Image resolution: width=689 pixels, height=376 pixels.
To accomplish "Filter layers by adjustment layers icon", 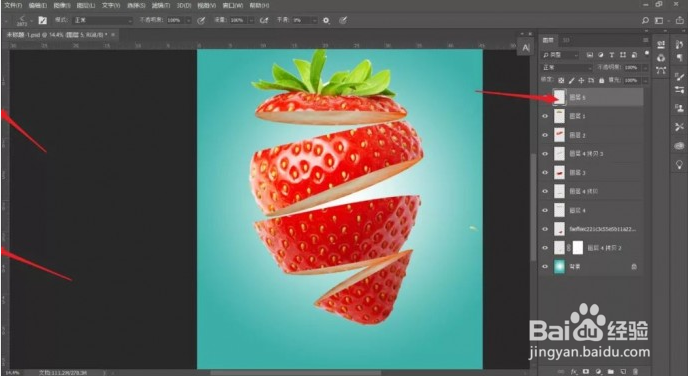I will (601, 55).
